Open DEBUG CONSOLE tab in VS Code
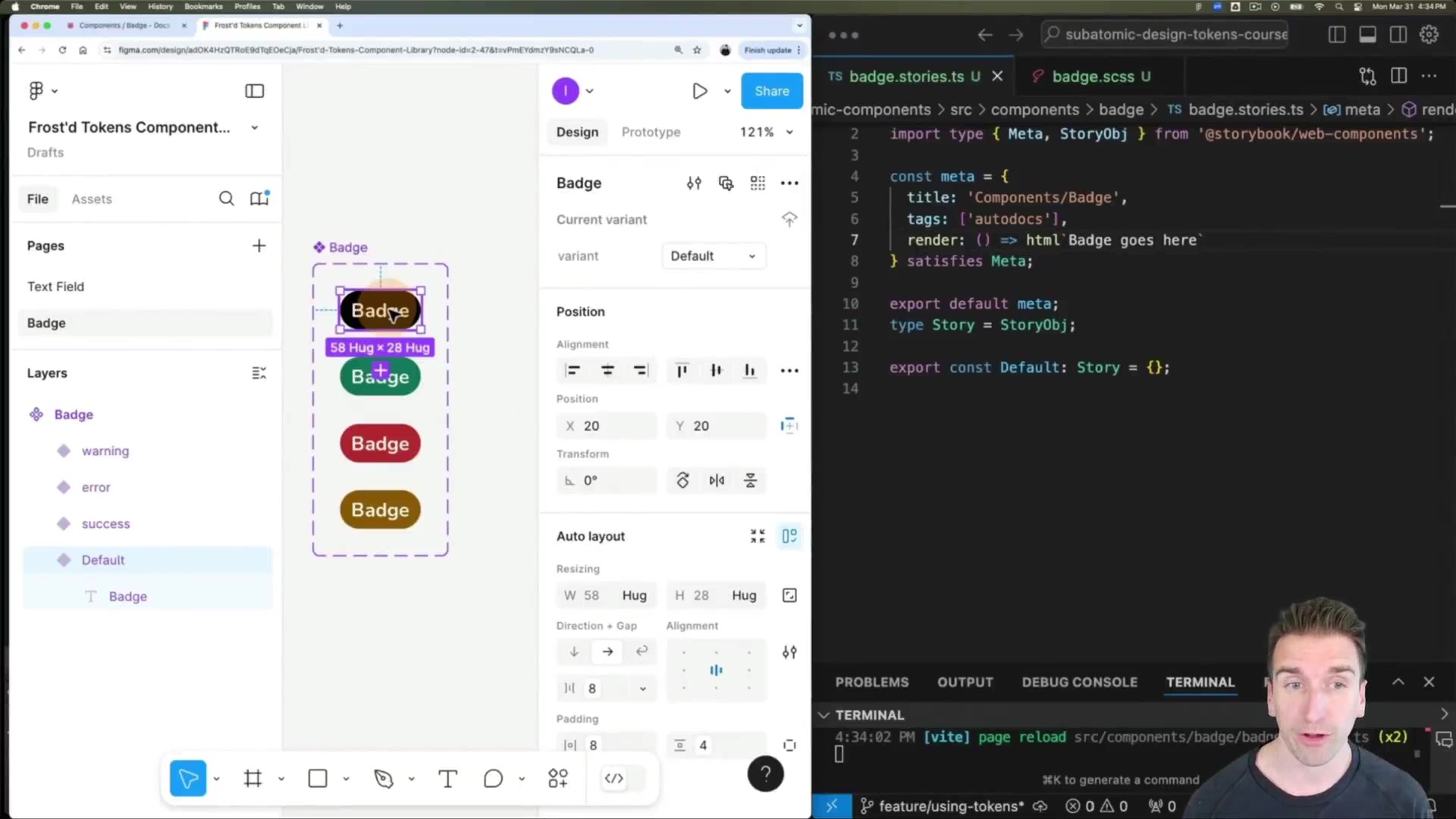 (1079, 682)
